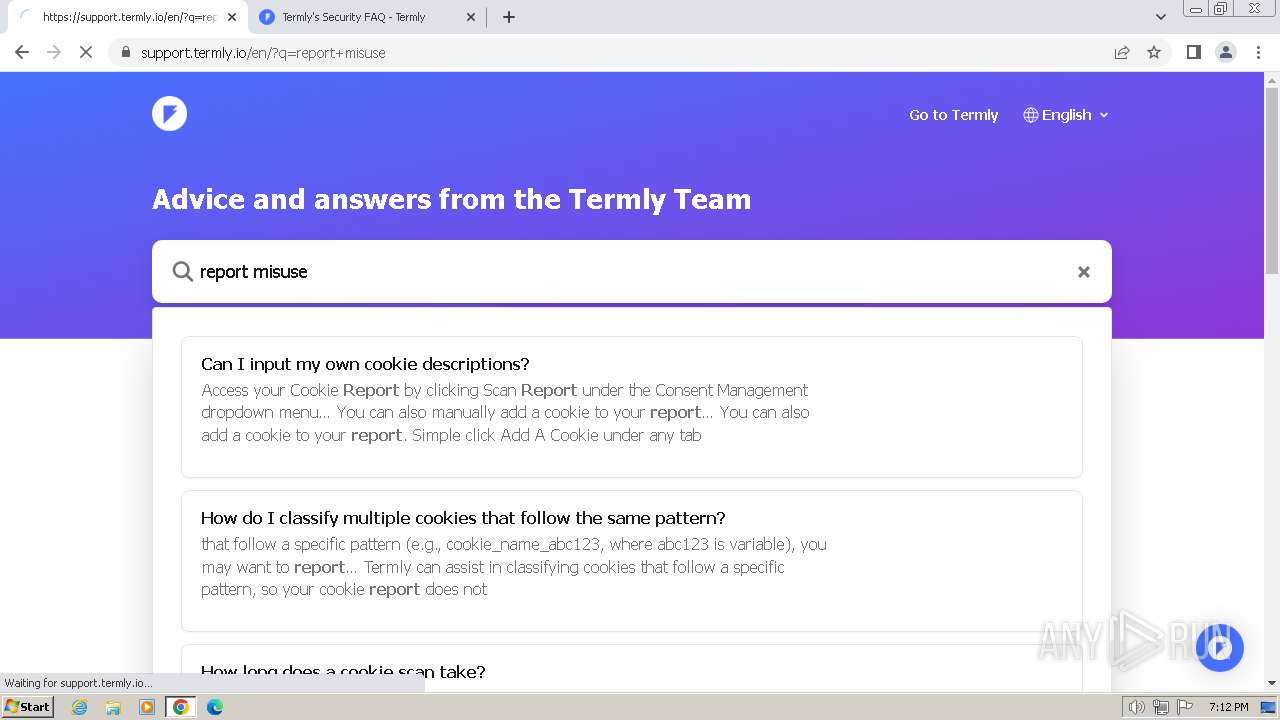1280x720 pixels.
Task: Select the support.termly.io browser tab
Action: tap(130, 17)
